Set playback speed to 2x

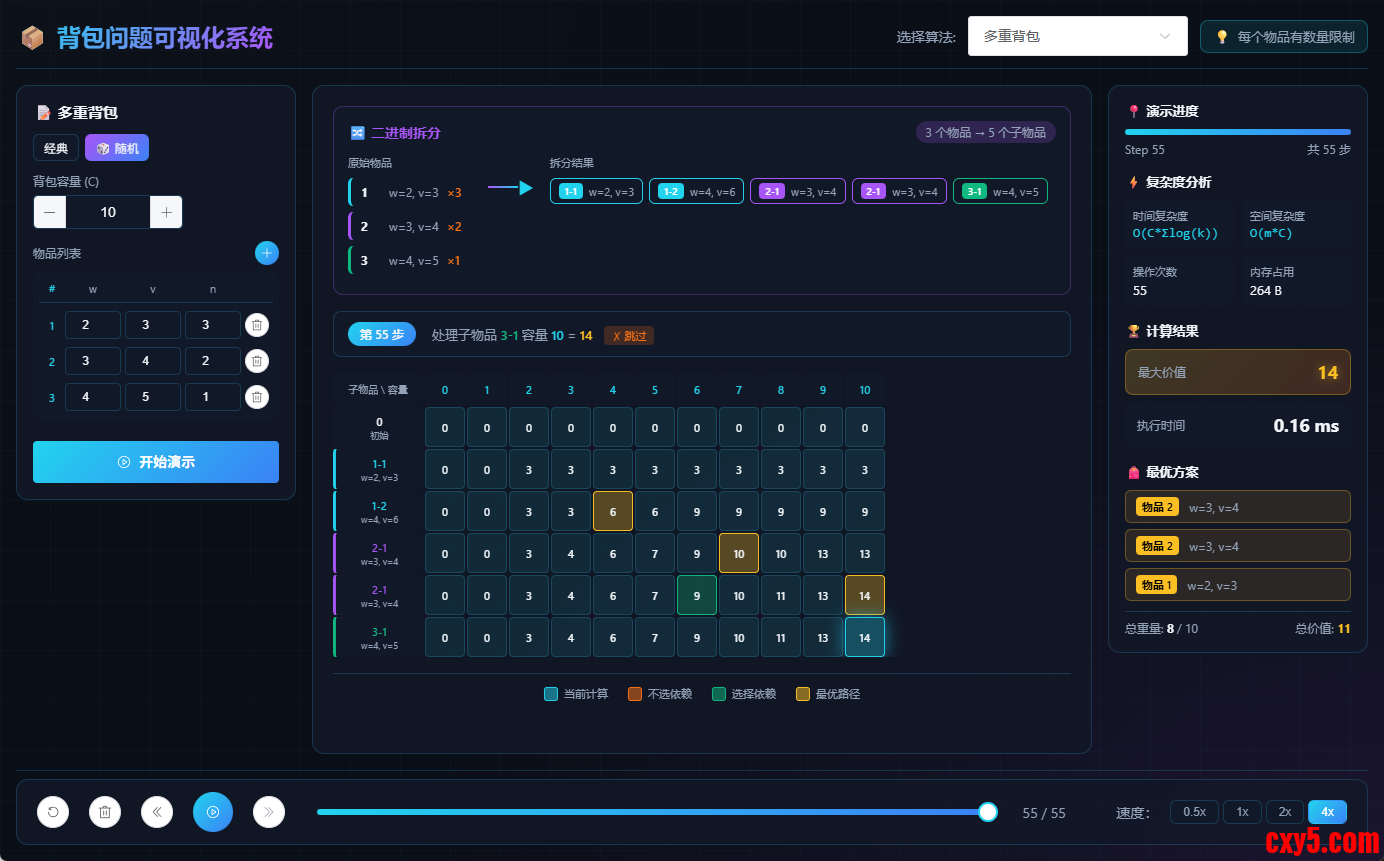[x=1284, y=812]
